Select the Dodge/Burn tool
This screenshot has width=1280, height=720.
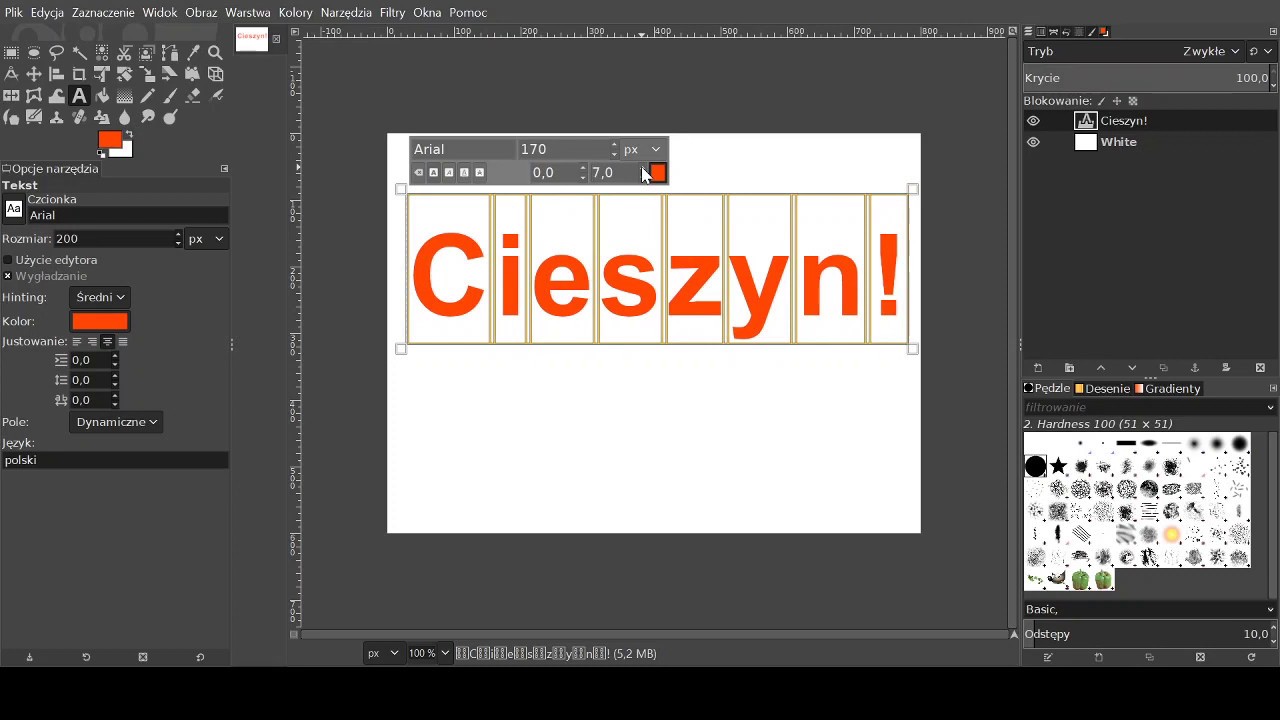click(x=170, y=117)
